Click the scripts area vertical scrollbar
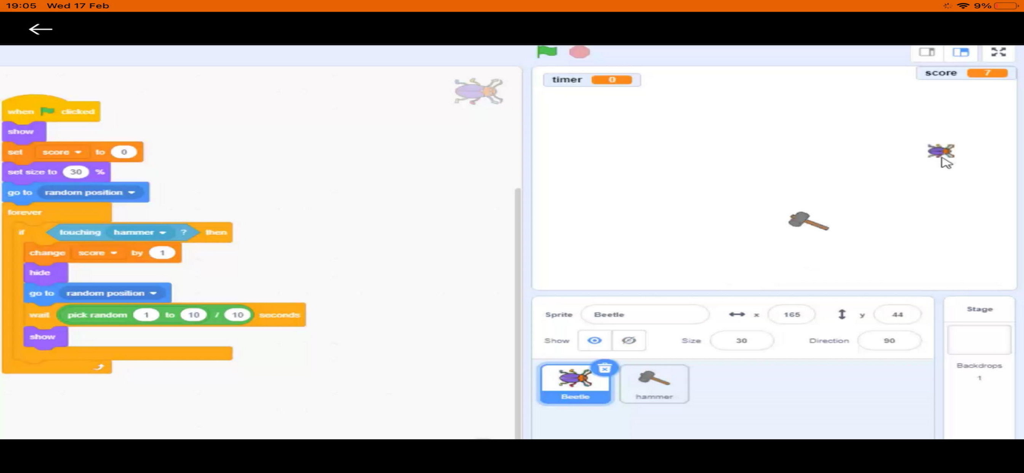This screenshot has height=473, width=1024. [518, 314]
